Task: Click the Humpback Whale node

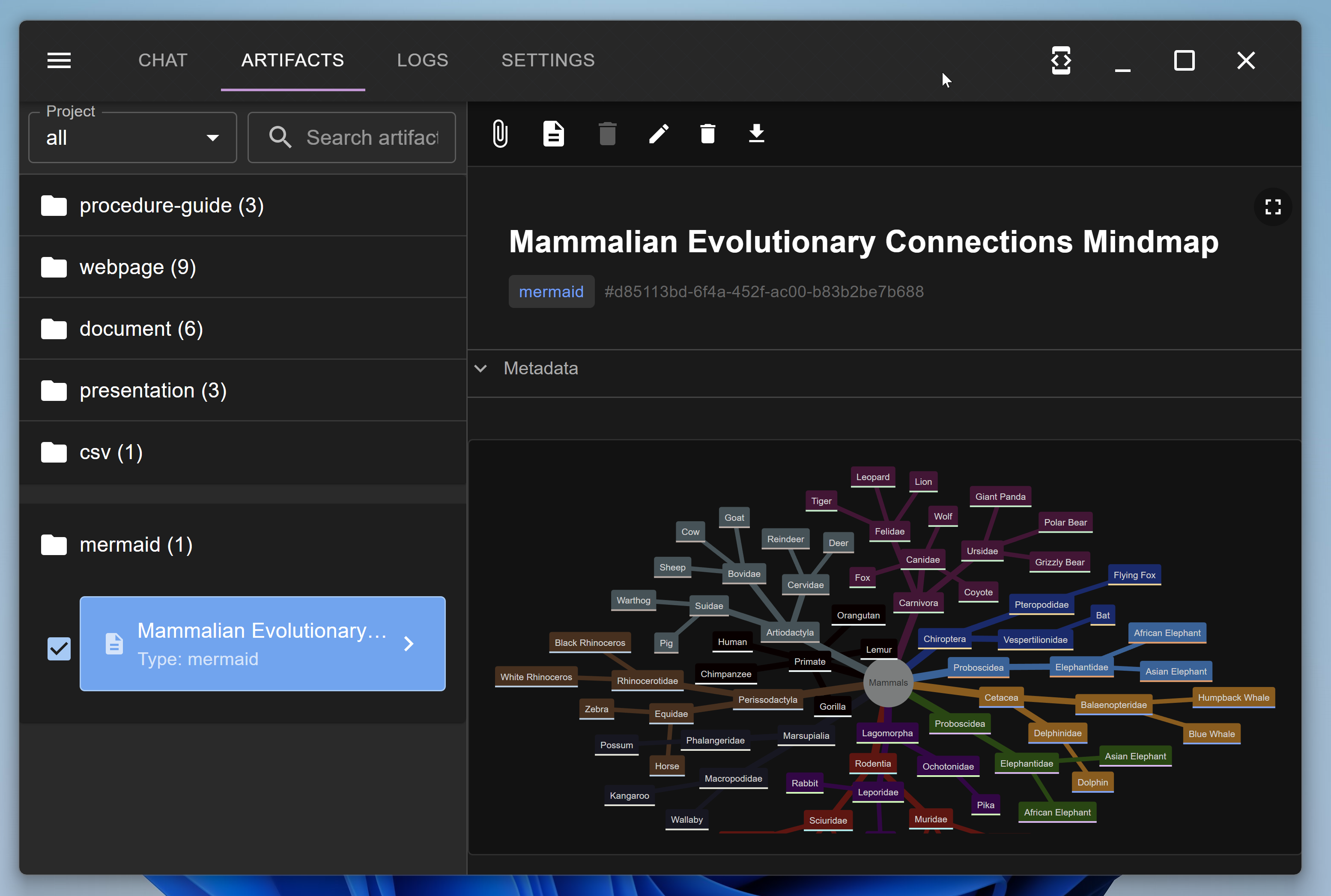Action: click(x=1233, y=698)
